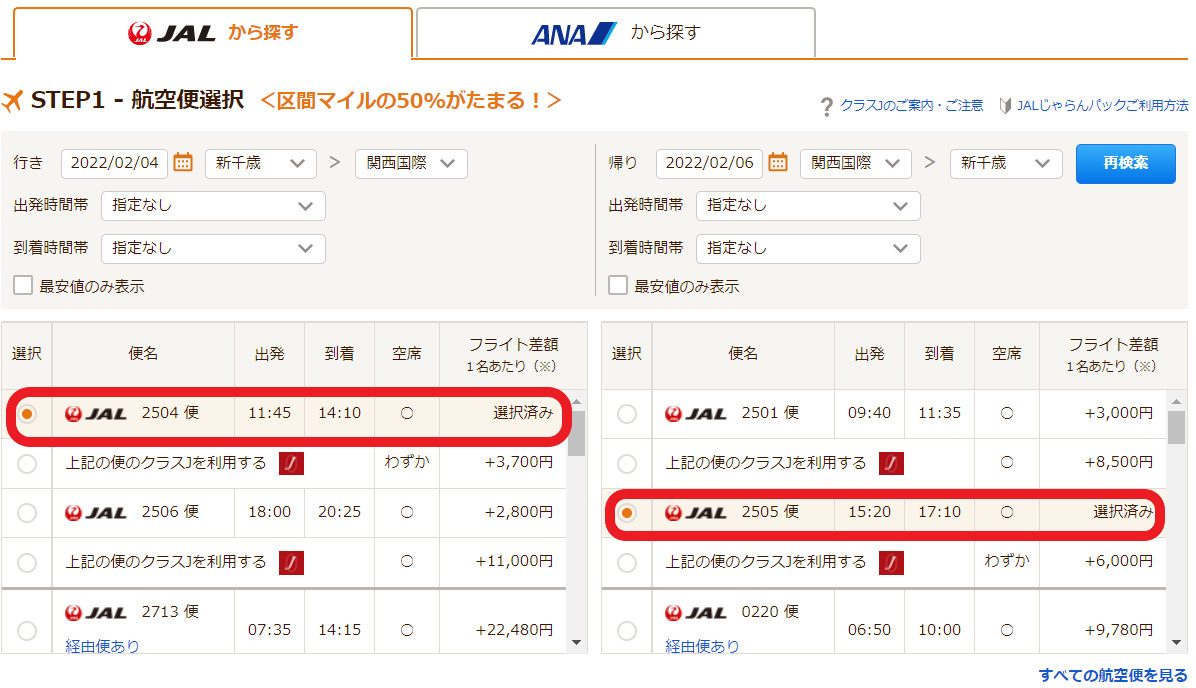The height and width of the screenshot is (688, 1196).
Task: Select return JAL 0220 radio button
Action: pos(627,631)
